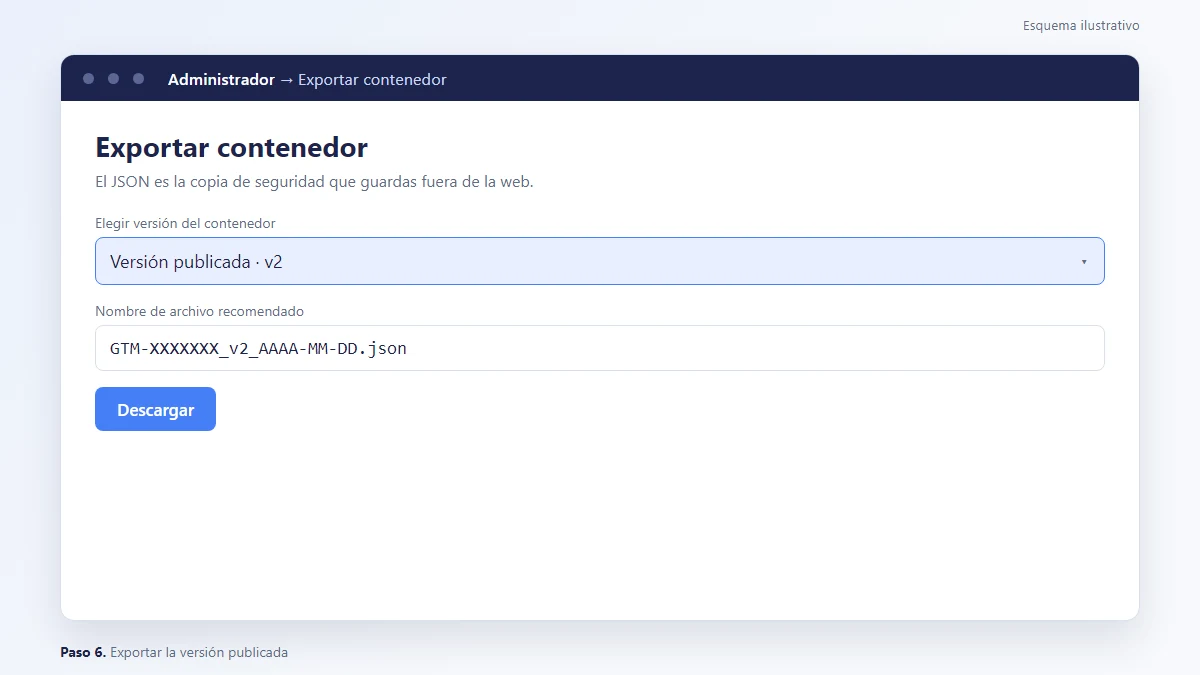This screenshot has width=1200, height=675.
Task: Click the Exportar contenedor main heading
Action: click(231, 148)
